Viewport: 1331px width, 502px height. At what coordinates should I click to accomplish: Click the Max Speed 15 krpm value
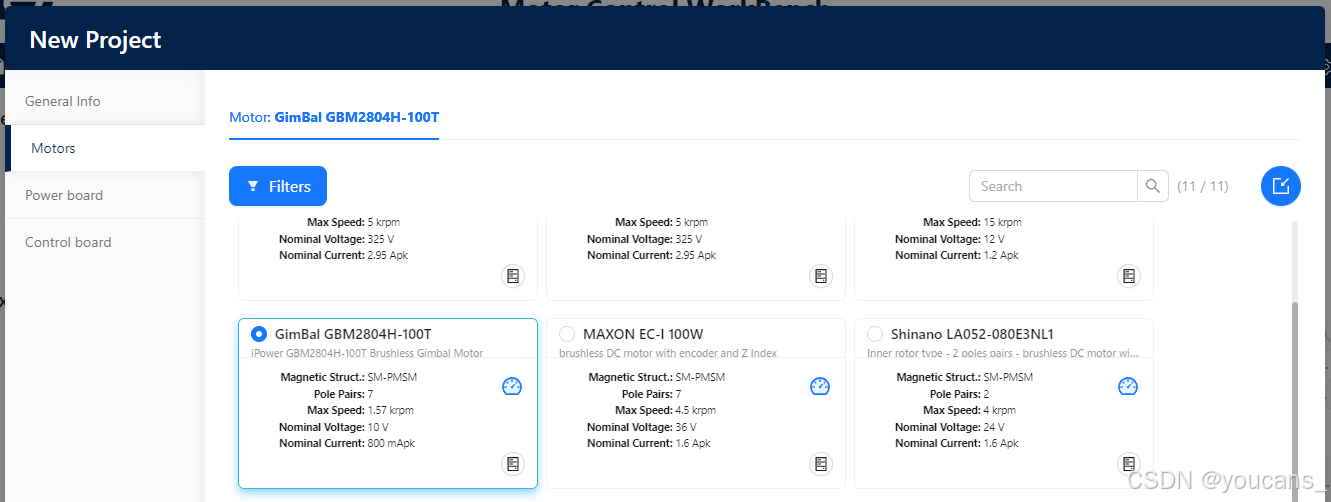click(1003, 222)
